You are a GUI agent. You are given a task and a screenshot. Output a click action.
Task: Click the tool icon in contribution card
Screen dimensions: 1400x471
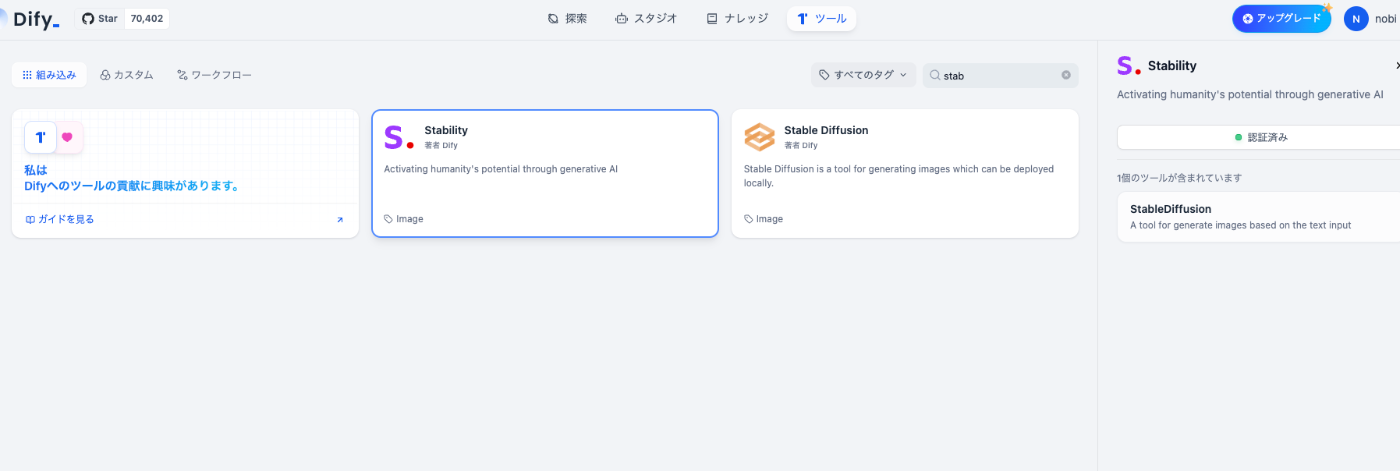(40, 138)
